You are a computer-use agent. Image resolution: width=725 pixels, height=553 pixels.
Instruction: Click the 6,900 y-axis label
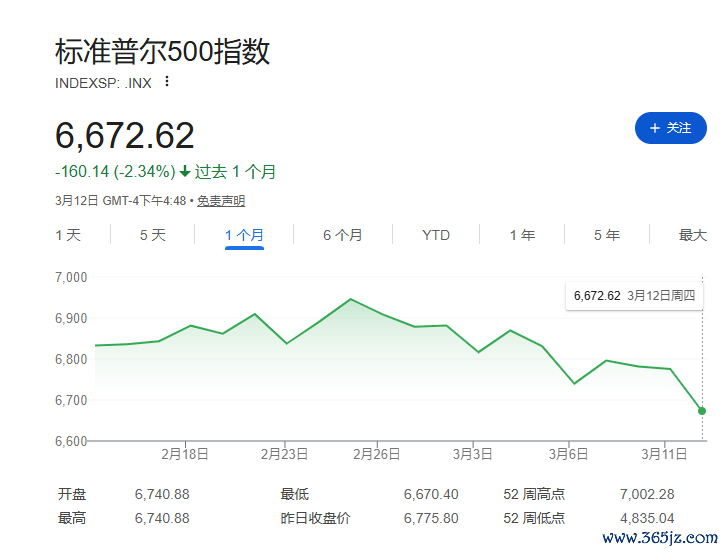pyautogui.click(x=71, y=318)
